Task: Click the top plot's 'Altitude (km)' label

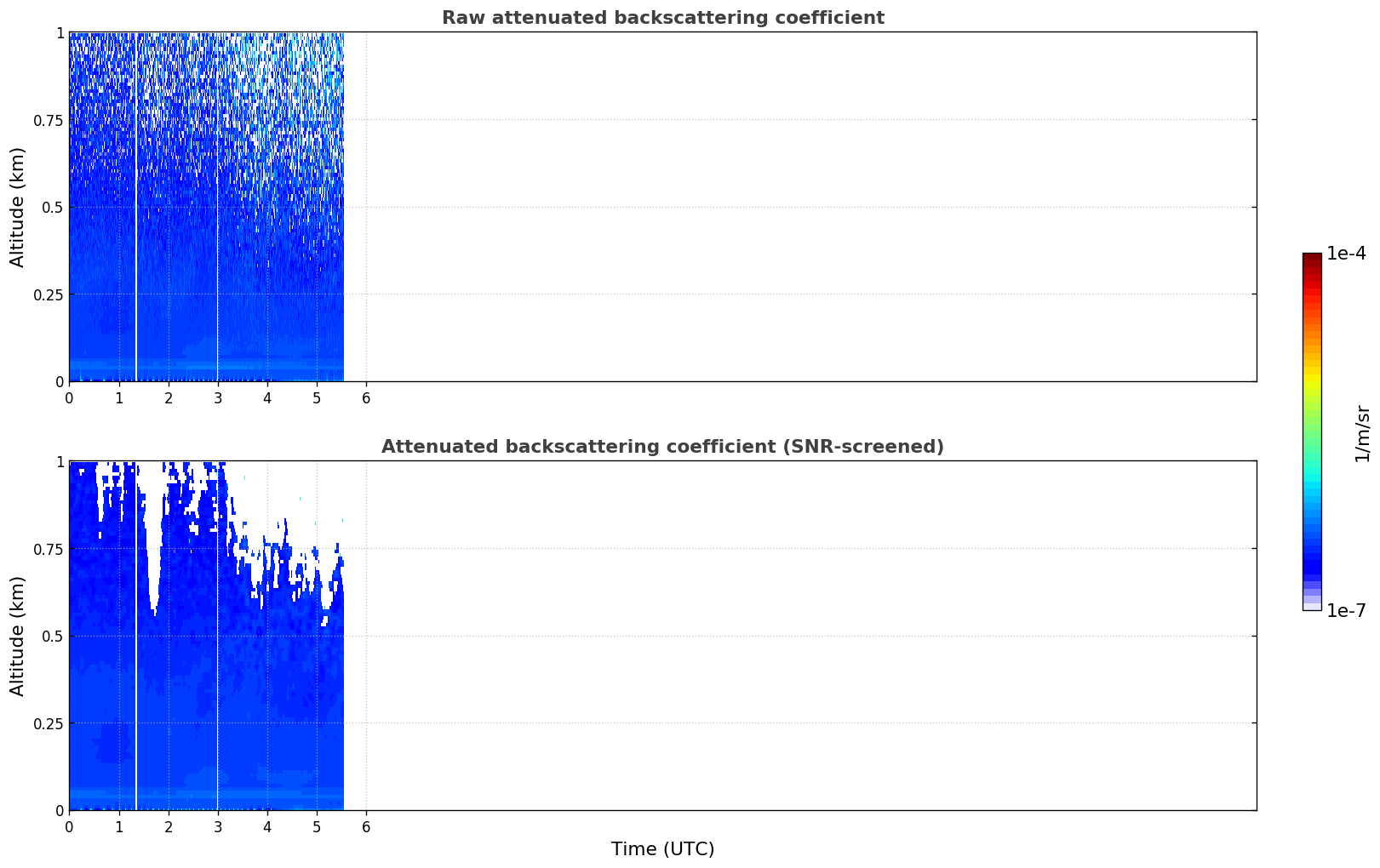Action: [x=18, y=207]
